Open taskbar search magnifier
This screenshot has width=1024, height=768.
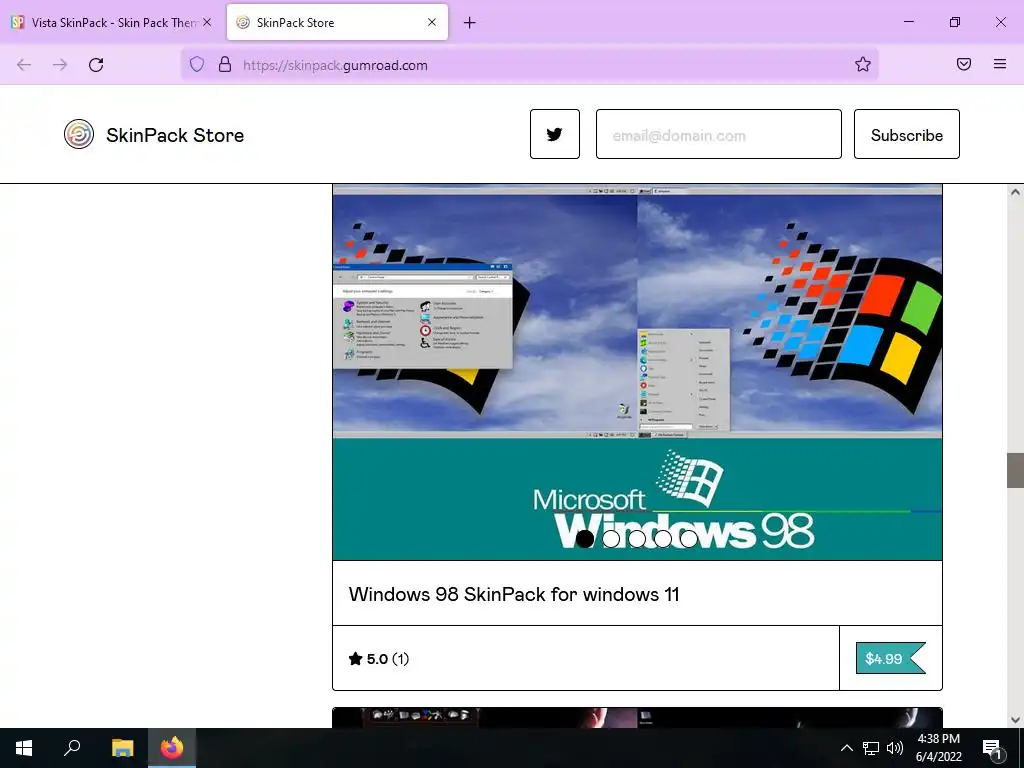click(x=72, y=748)
